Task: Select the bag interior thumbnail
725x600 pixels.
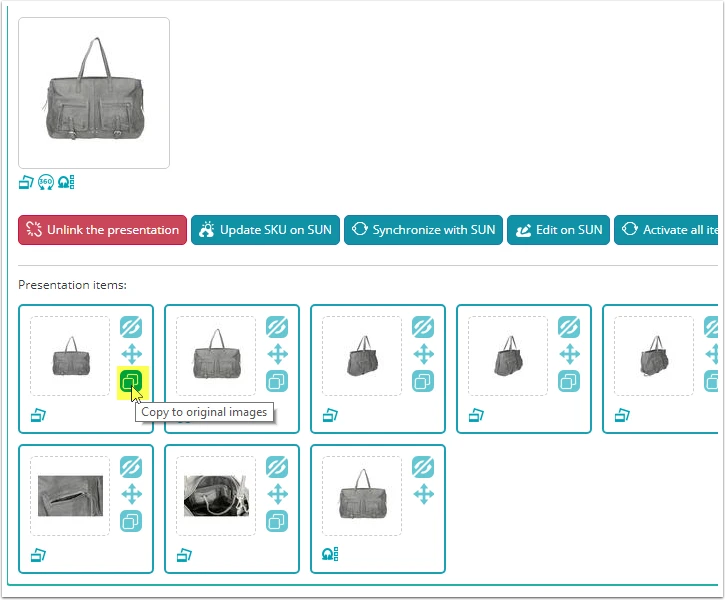Action: point(216,496)
